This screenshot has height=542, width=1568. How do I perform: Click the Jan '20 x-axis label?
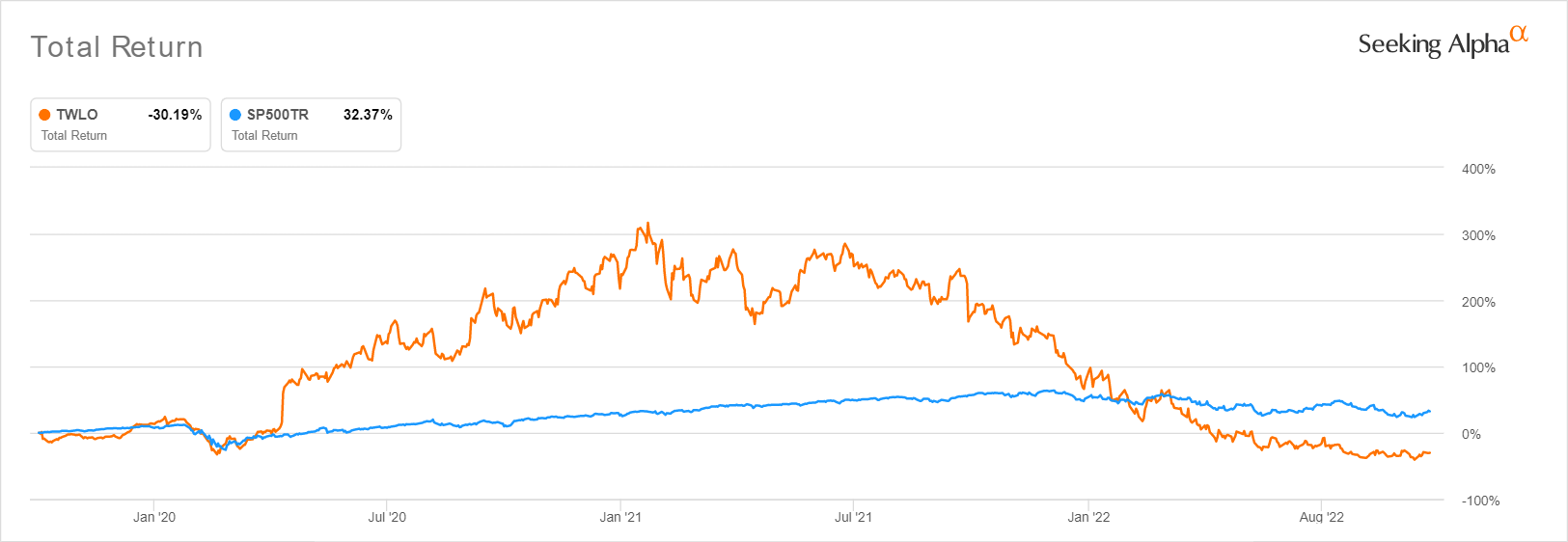point(154,517)
